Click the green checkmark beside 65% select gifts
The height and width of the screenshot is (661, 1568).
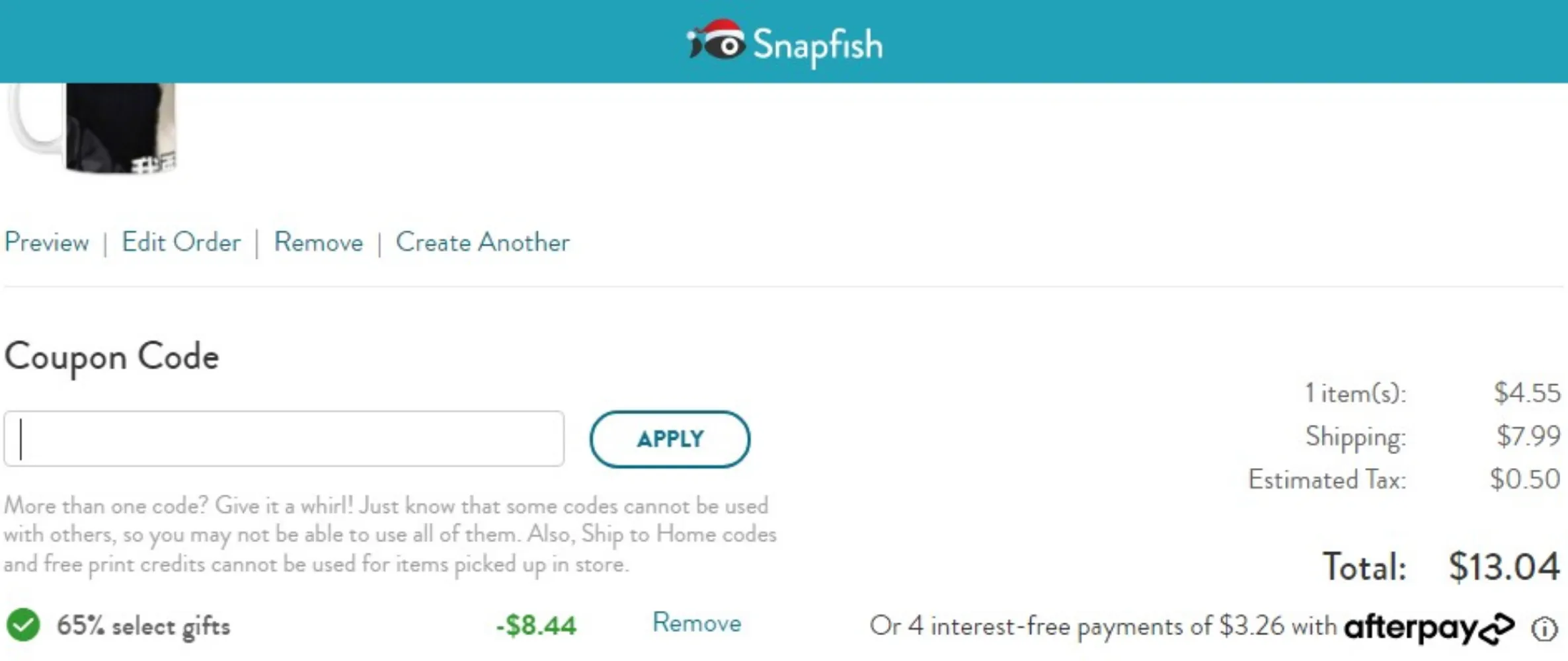(23, 625)
